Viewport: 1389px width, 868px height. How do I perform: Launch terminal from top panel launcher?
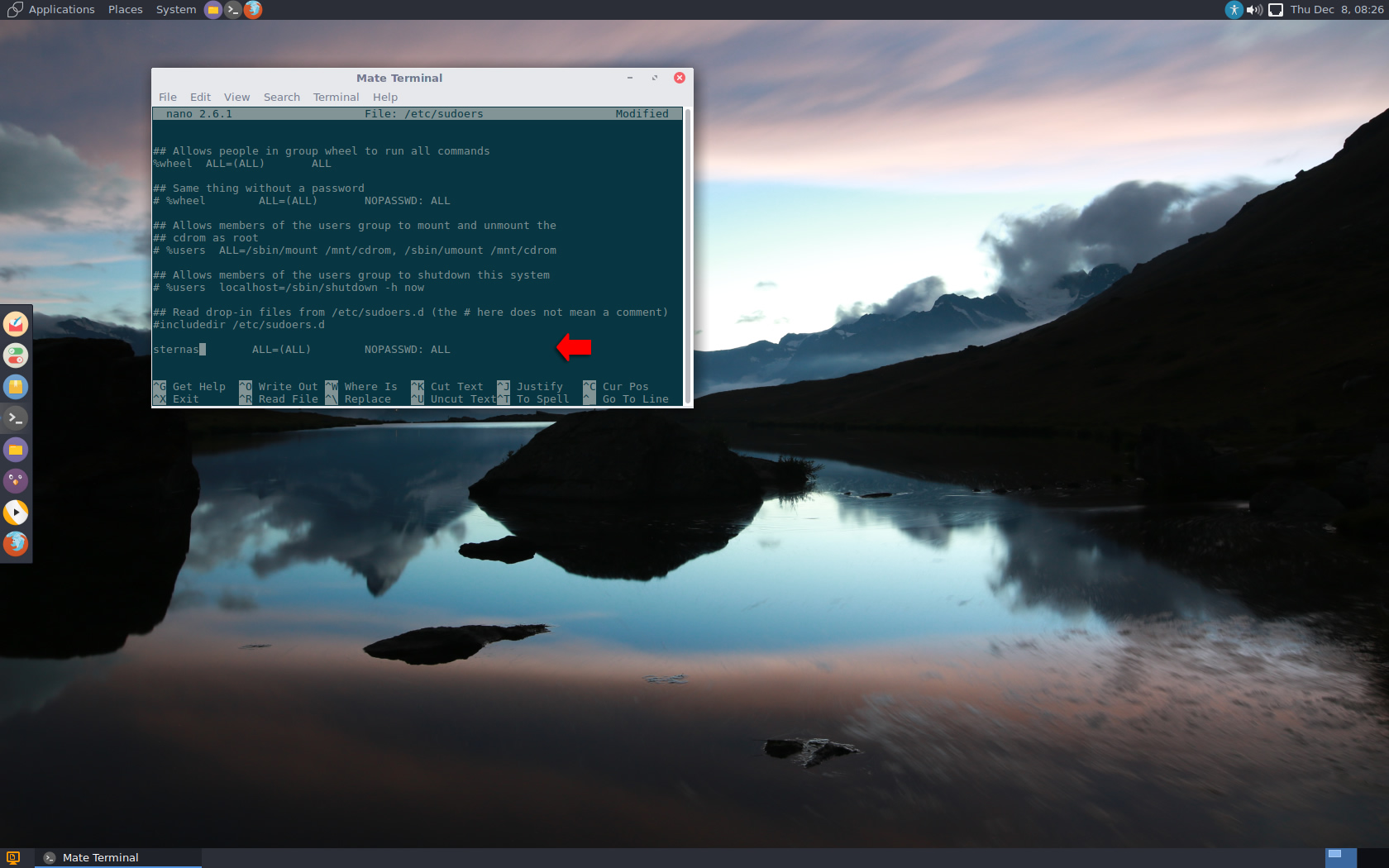232,10
